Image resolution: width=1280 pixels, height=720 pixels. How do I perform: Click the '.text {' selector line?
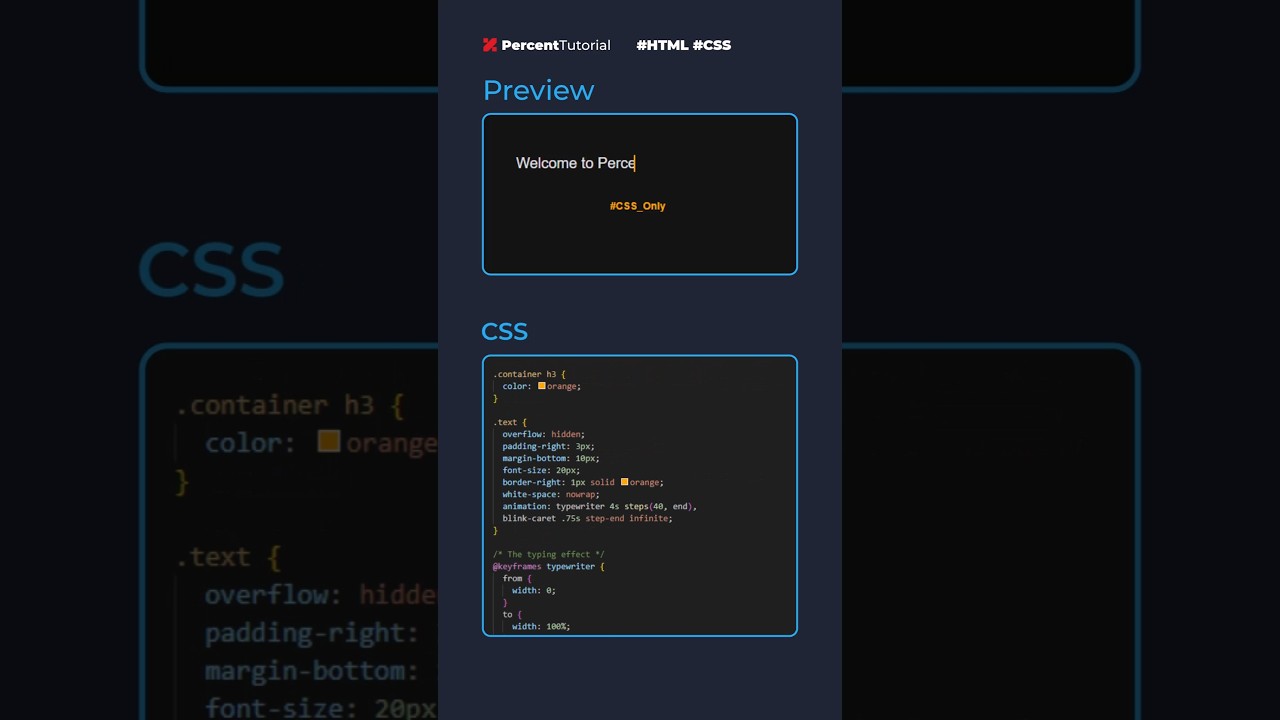[510, 422]
